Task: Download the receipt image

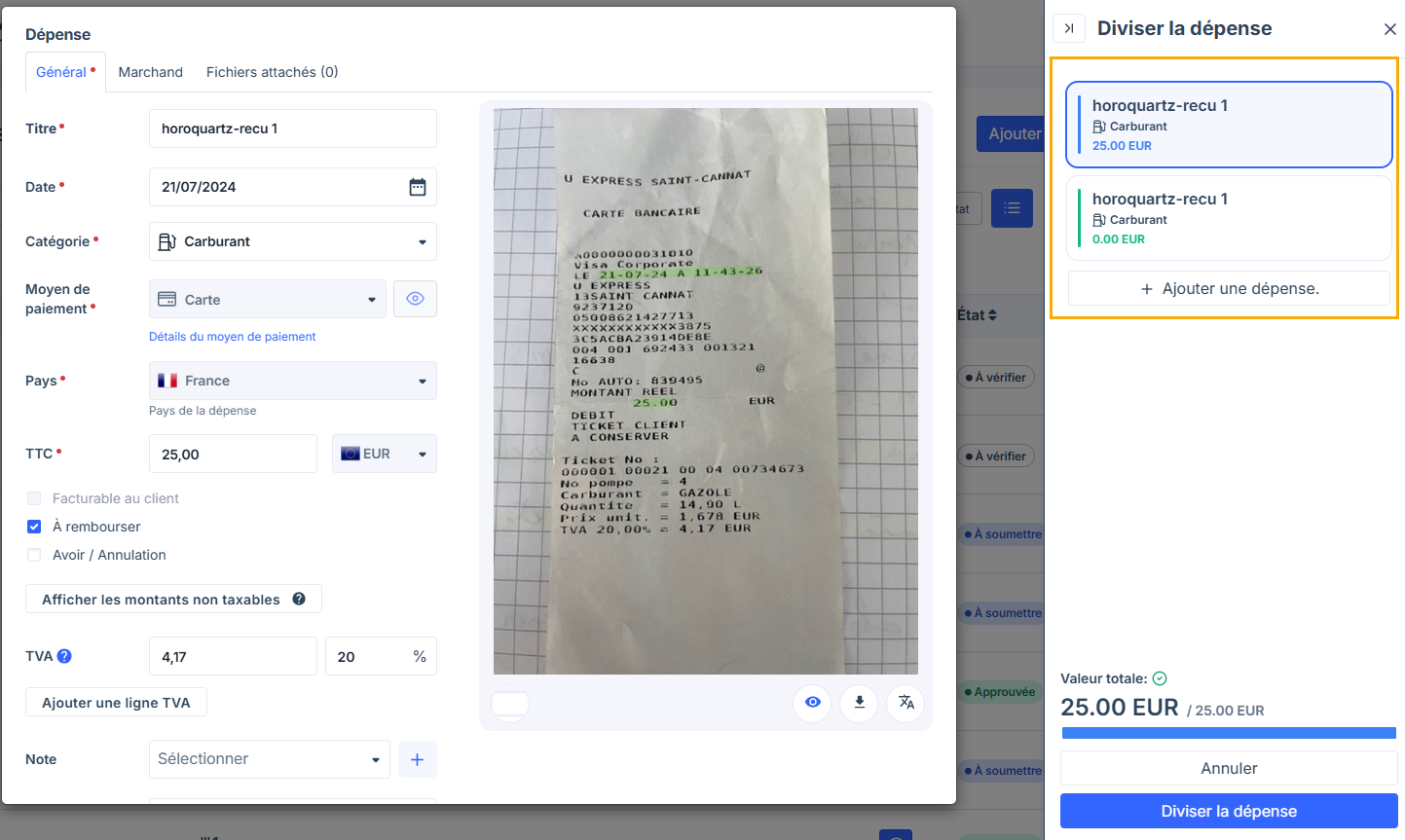Action: [859, 702]
